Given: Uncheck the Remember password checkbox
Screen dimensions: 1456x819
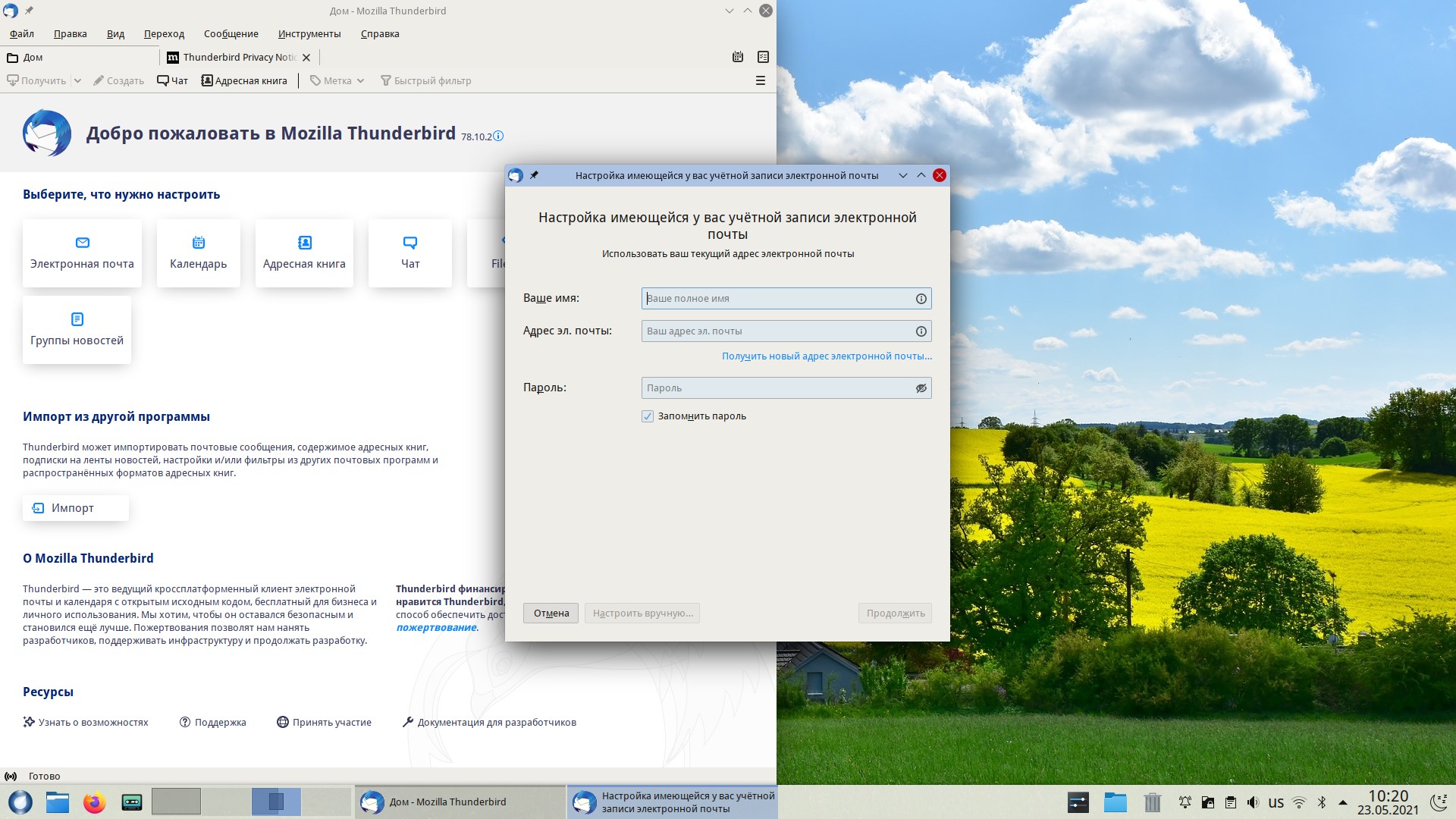Looking at the screenshot, I should coord(648,416).
